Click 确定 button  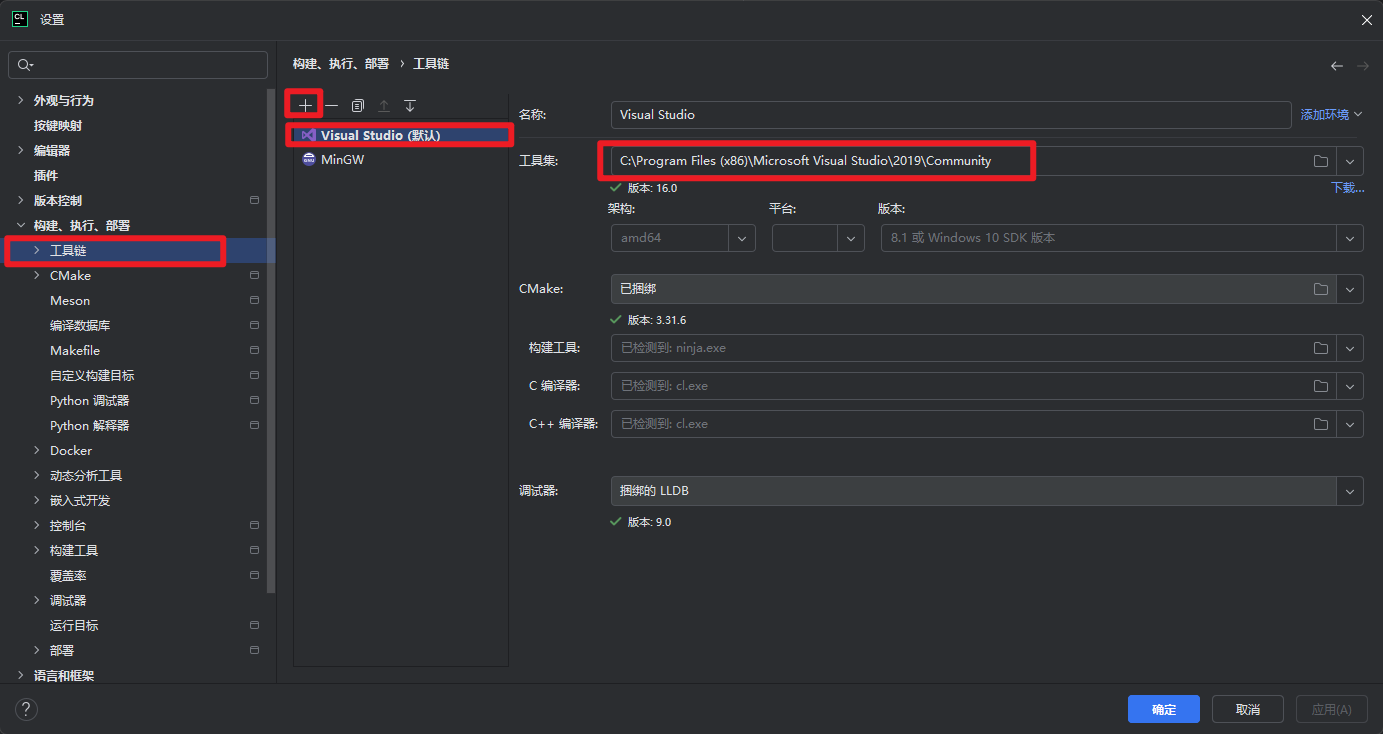pyautogui.click(x=1164, y=709)
